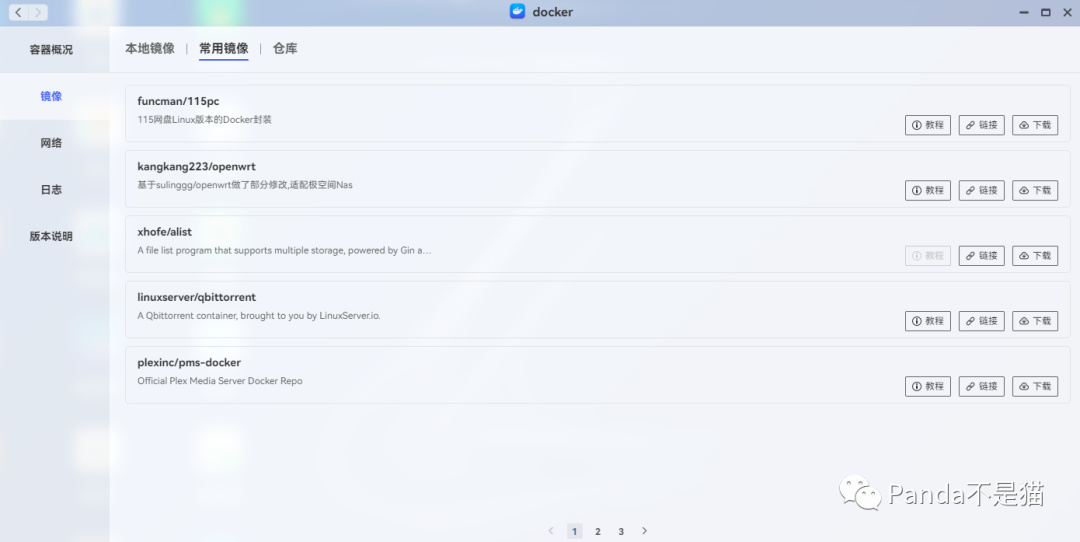Viewport: 1080px width, 542px height.
Task: Open the 仓库 tab
Action: 285,49
